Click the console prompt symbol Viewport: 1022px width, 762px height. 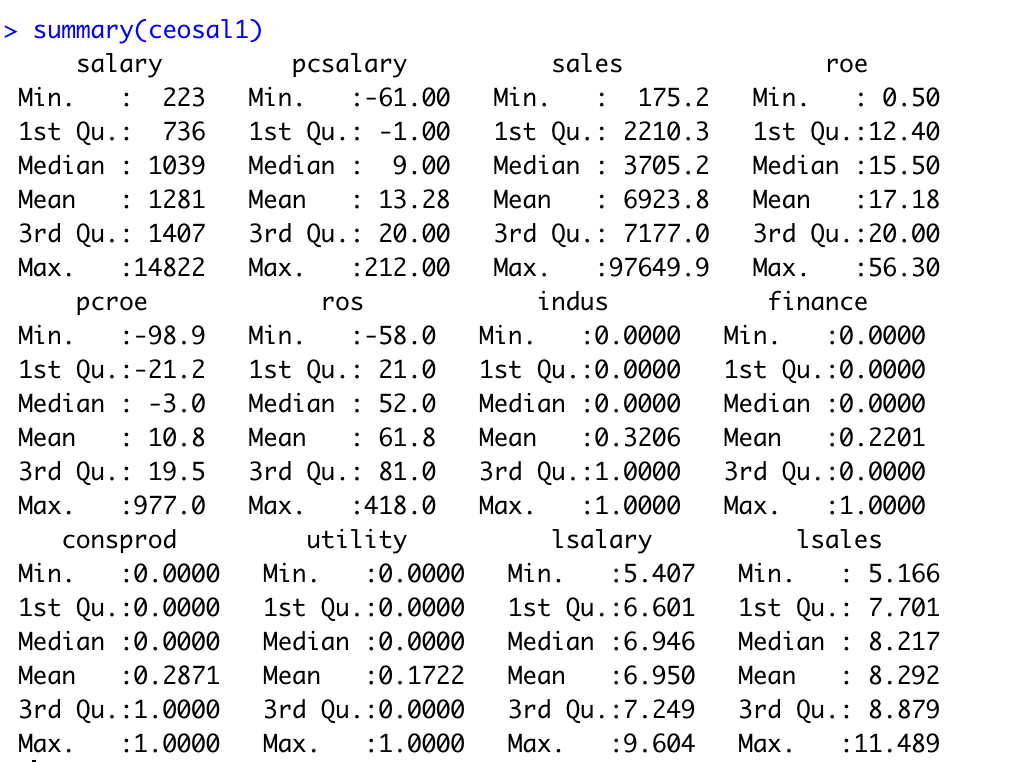coord(14,29)
